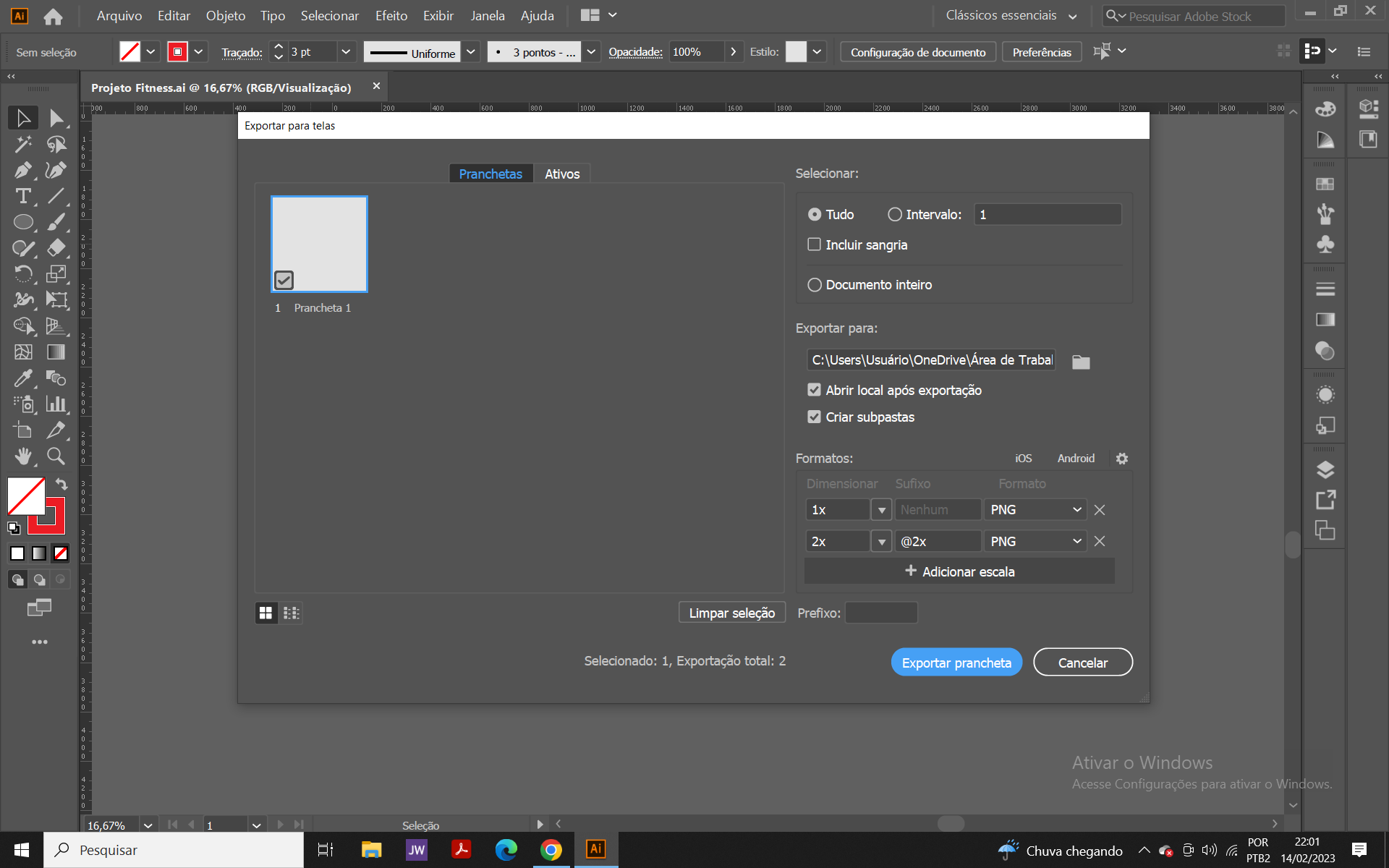1389x868 pixels.
Task: Open the Efeito menu
Action: (x=391, y=15)
